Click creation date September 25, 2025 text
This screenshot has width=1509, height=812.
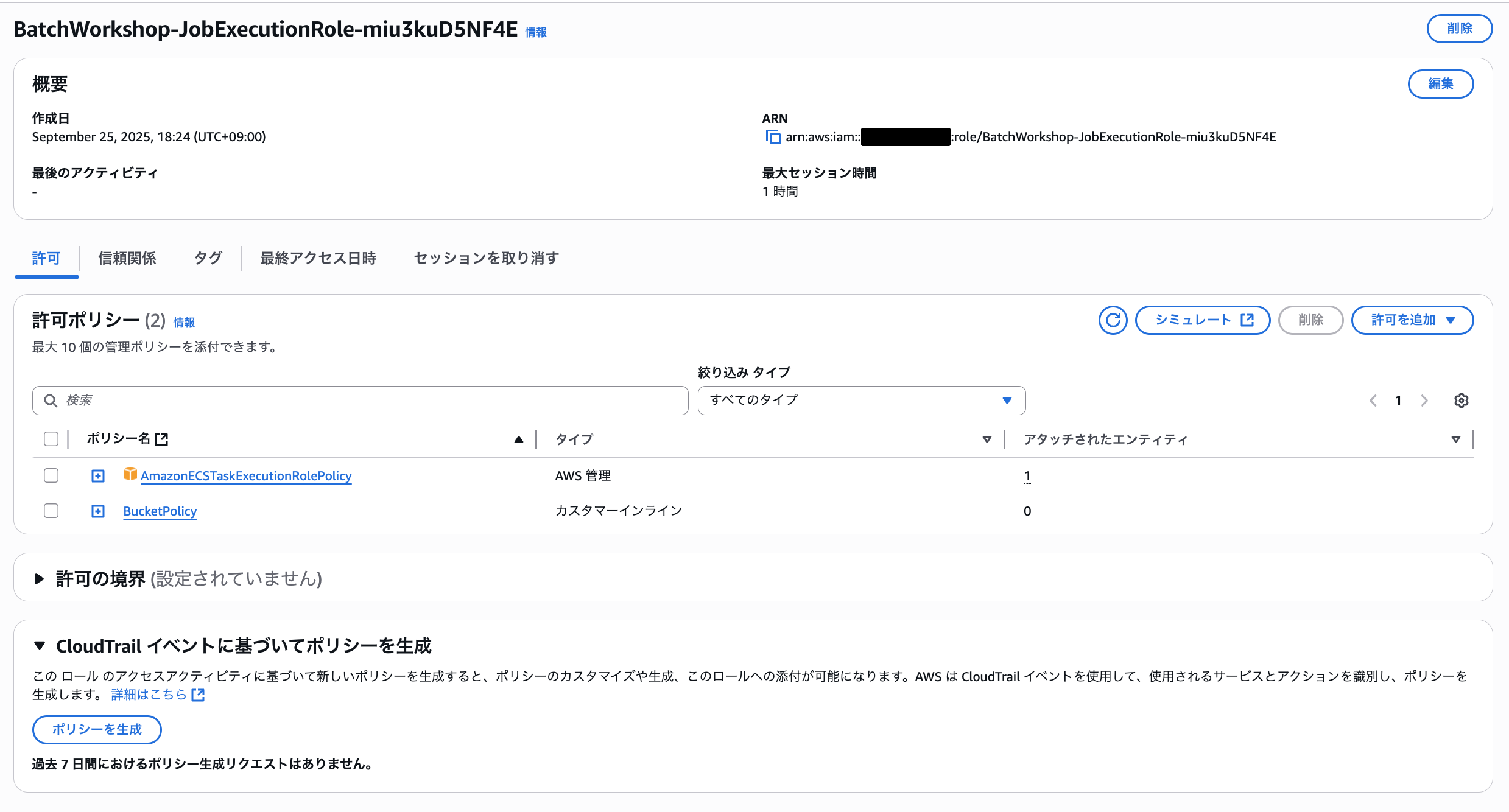coord(149,137)
